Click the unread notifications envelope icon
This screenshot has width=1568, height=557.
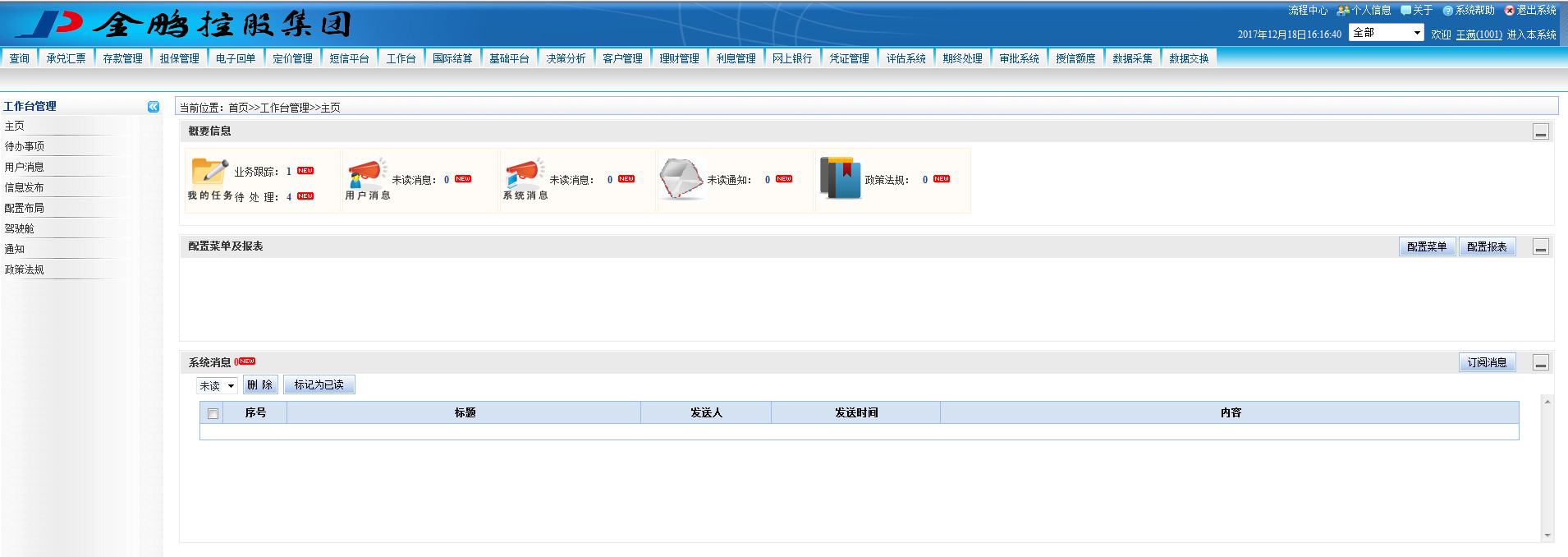click(681, 178)
